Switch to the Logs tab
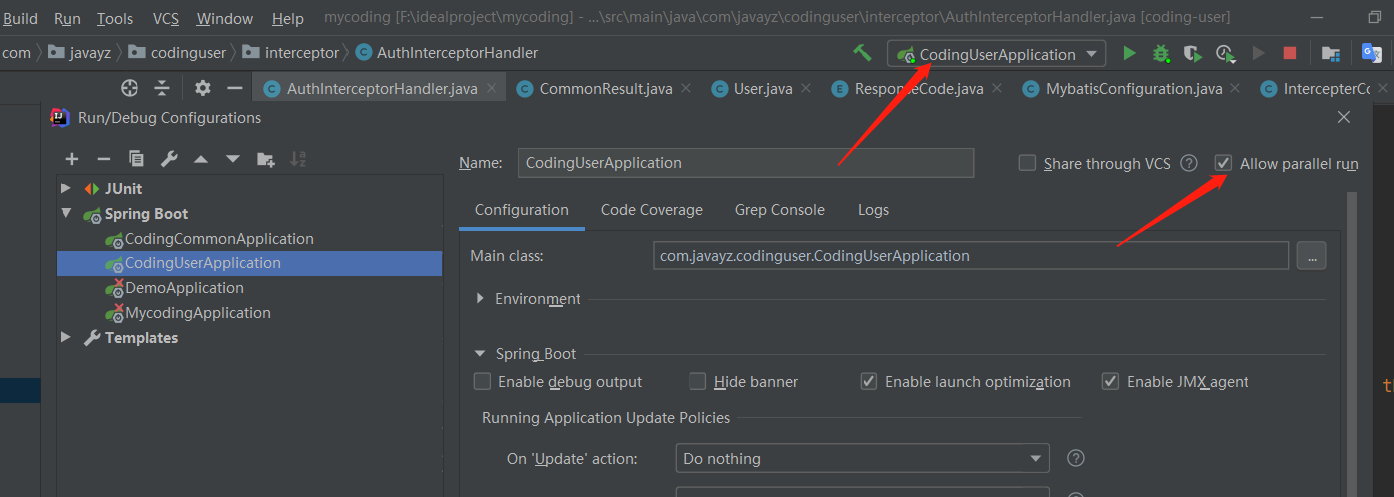 point(873,210)
